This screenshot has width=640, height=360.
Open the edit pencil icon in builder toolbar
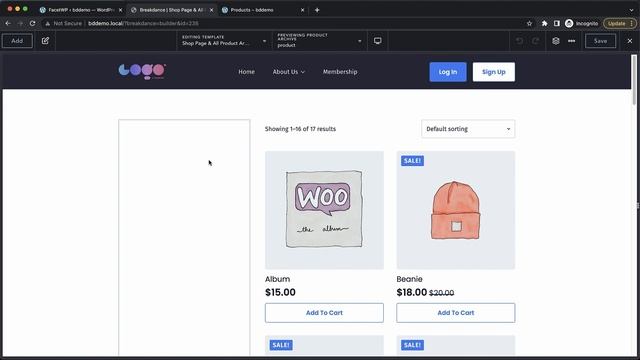coord(45,41)
